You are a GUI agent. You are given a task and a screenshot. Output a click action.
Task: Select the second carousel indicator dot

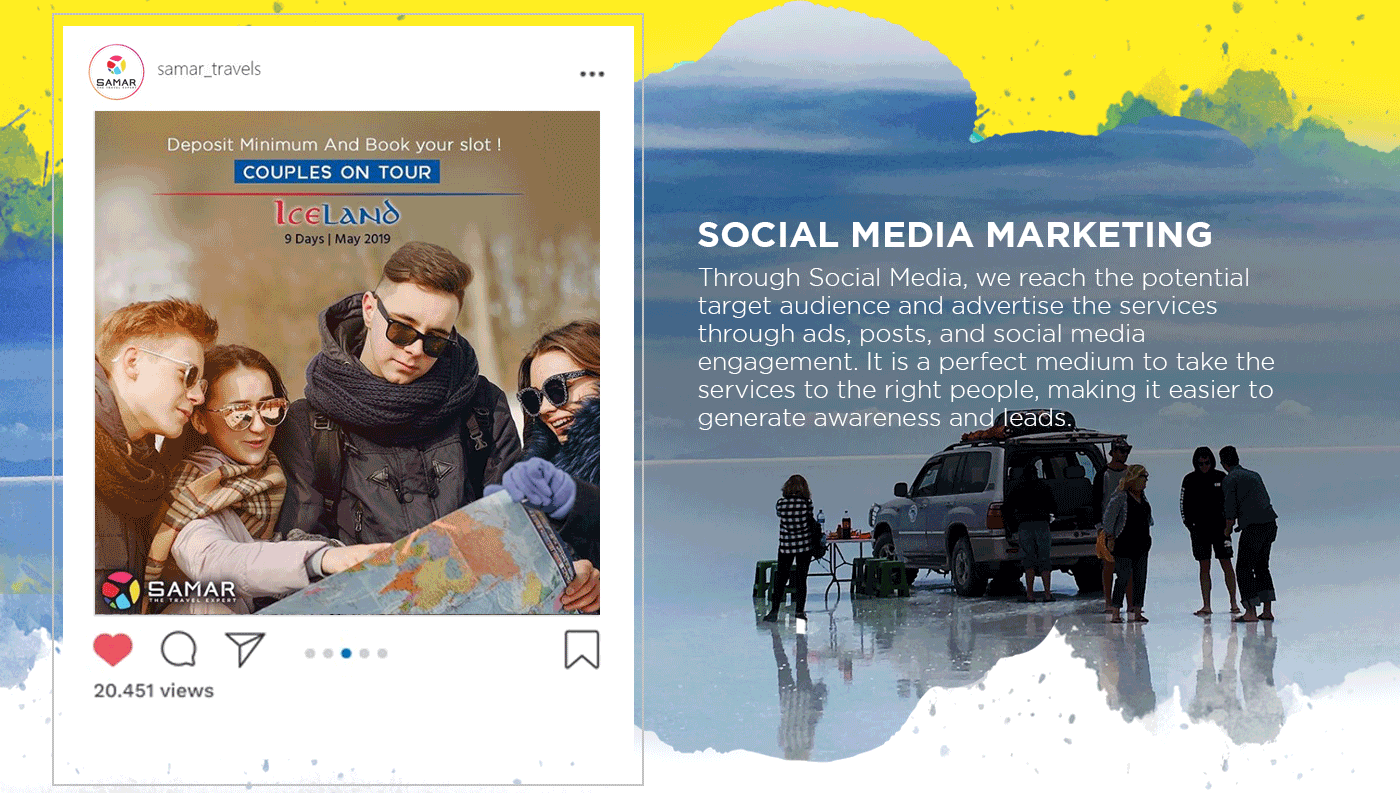pos(328,654)
